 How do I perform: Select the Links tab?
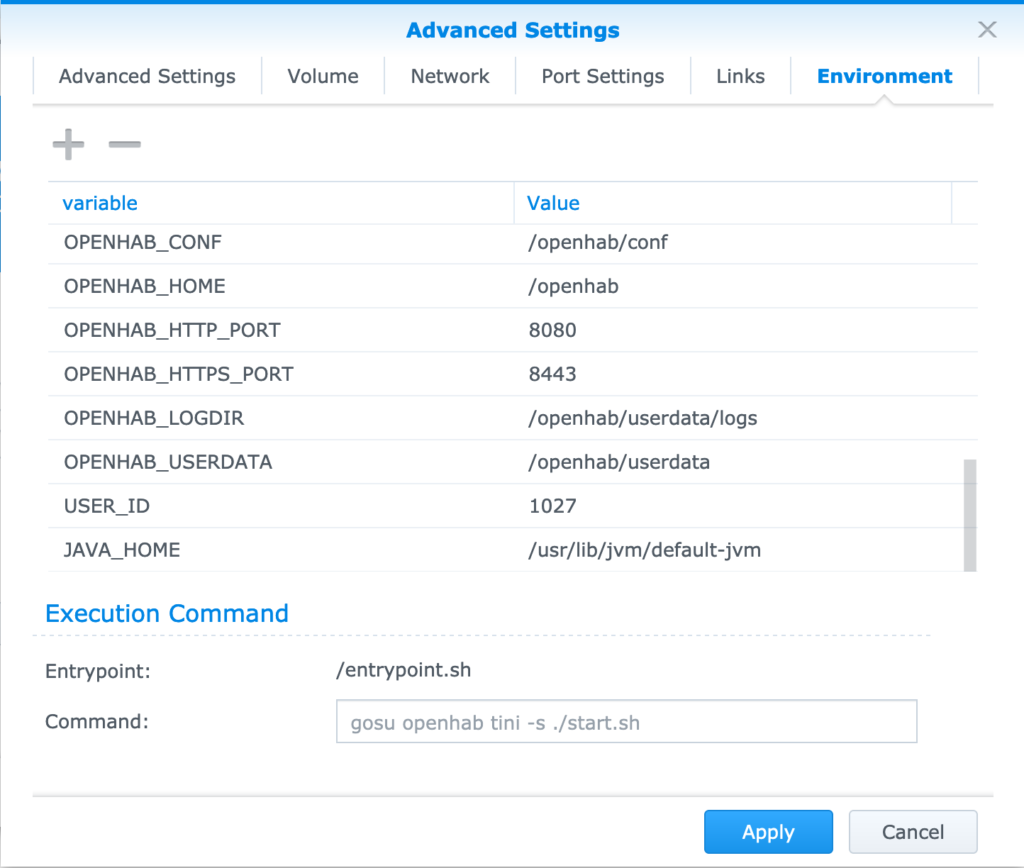pyautogui.click(x=740, y=76)
